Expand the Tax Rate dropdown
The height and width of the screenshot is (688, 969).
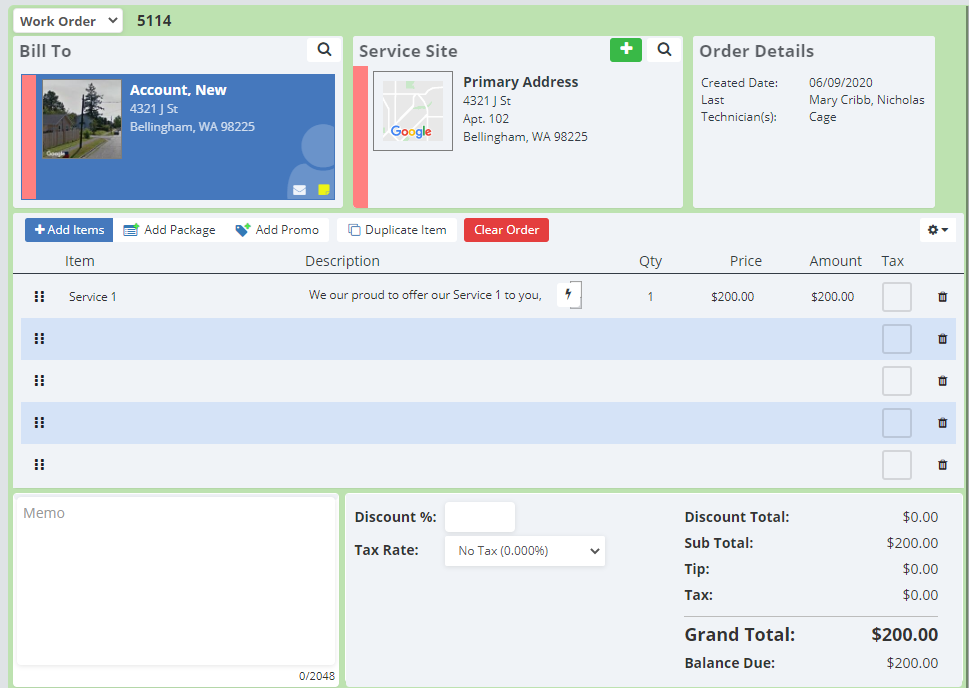[524, 551]
